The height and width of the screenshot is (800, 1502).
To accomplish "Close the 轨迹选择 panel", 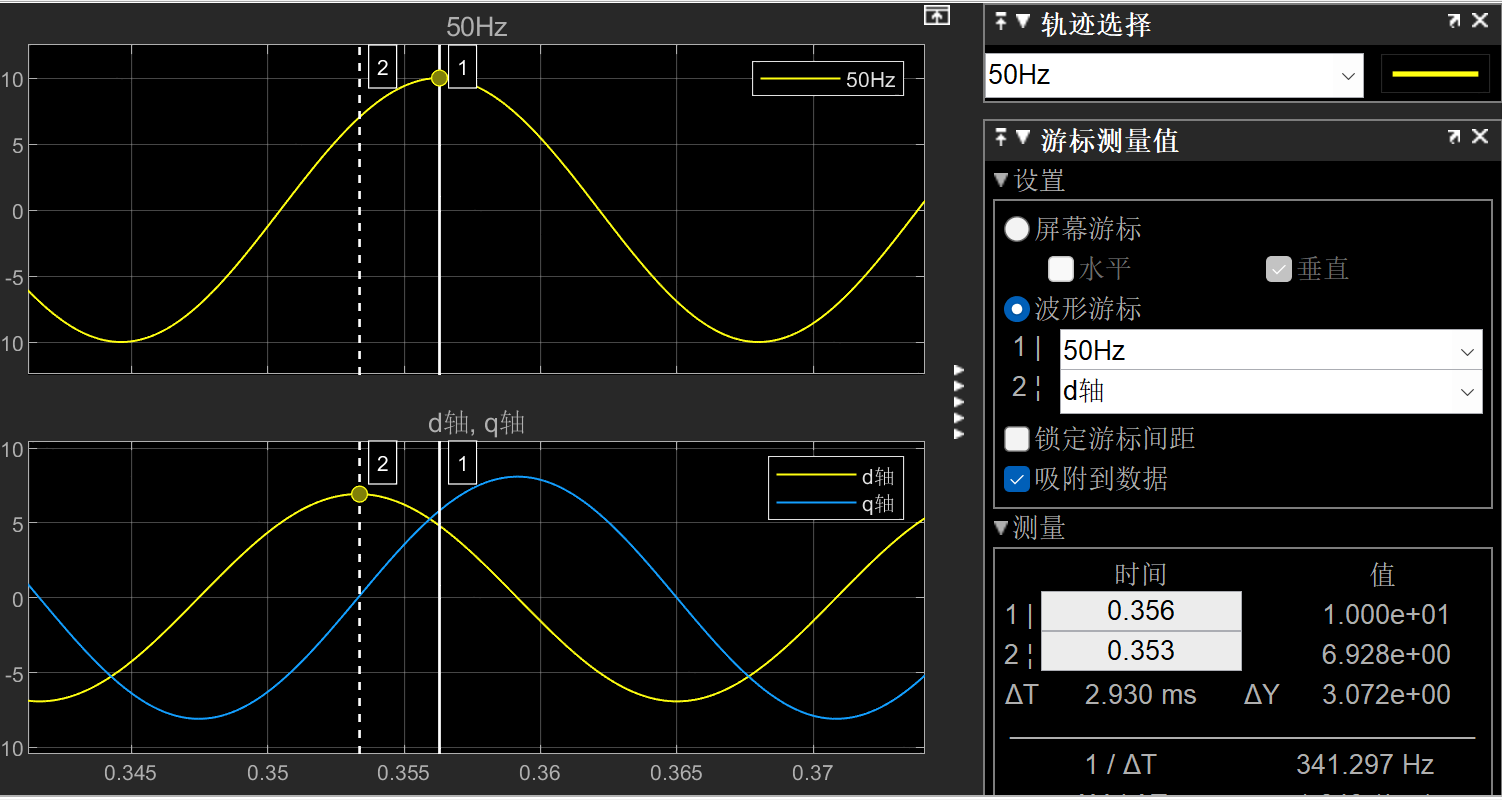I will coord(1480,22).
